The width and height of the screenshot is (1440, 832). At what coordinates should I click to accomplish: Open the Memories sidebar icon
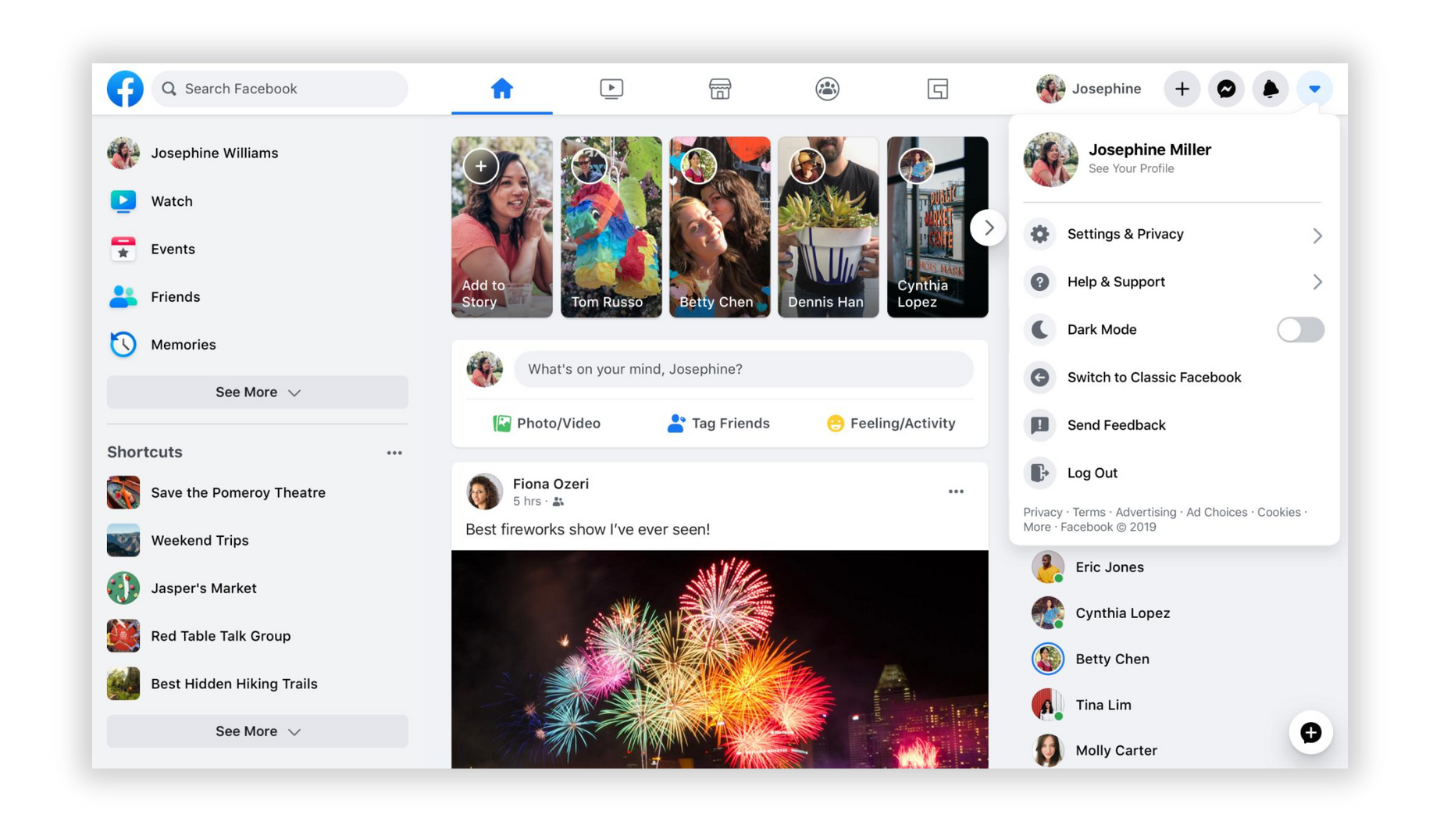tap(123, 344)
